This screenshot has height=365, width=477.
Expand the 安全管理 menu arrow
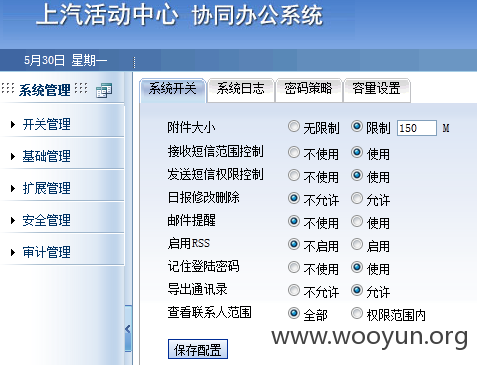13,220
